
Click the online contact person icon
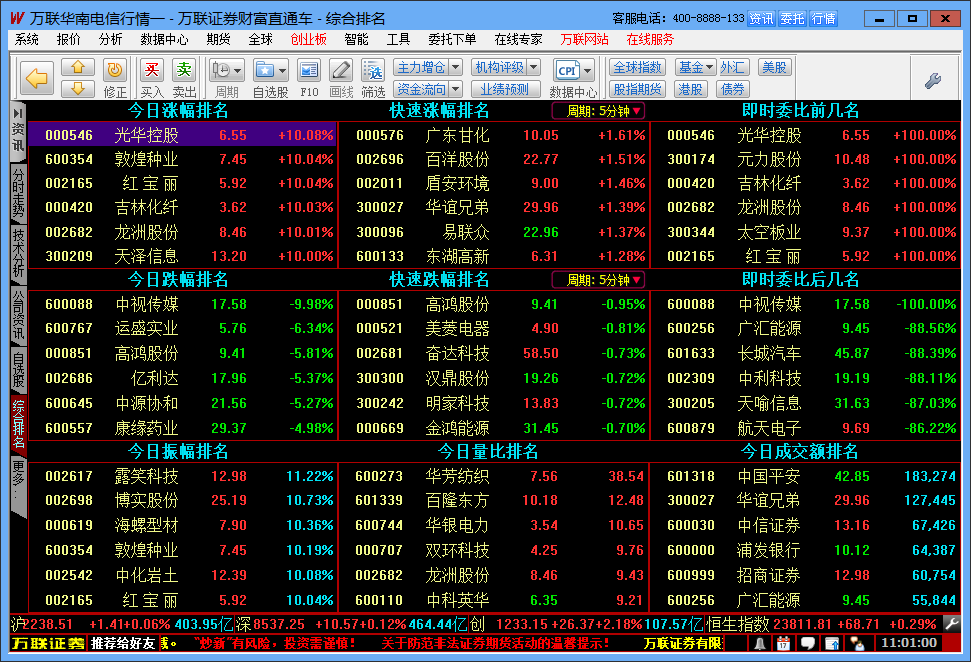coord(857,643)
